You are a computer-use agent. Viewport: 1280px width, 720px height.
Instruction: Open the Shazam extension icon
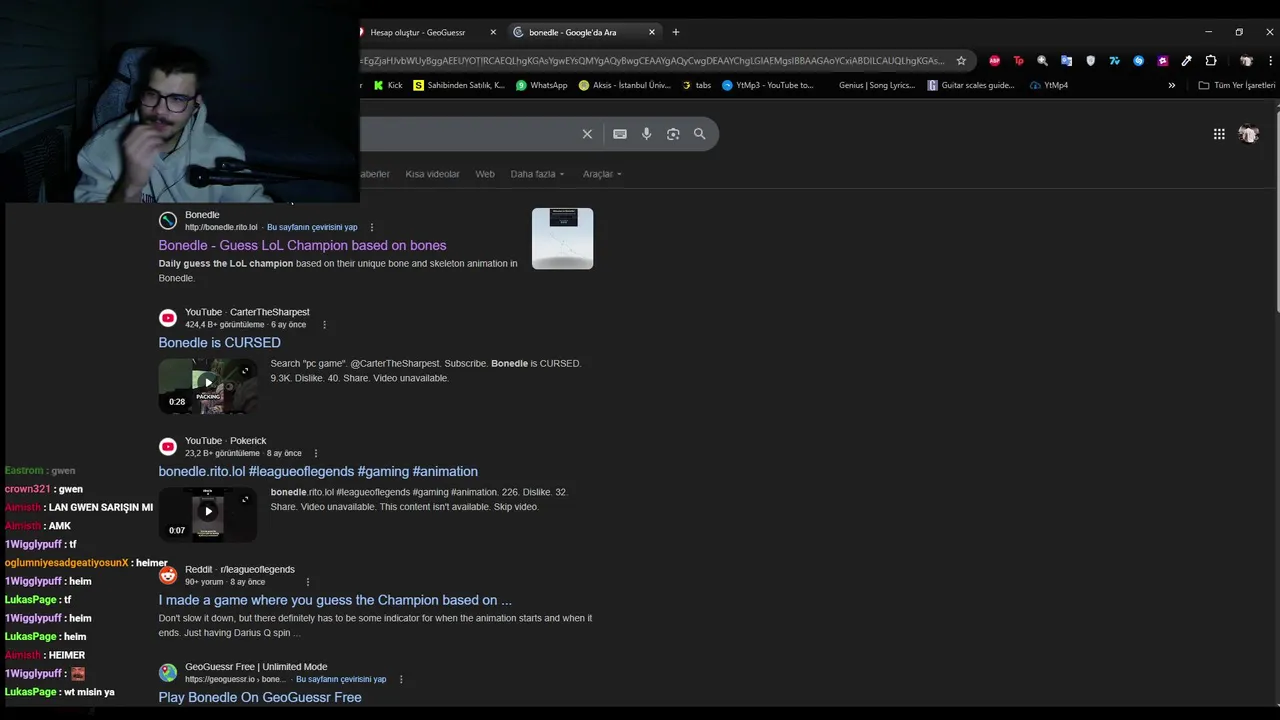point(1138,60)
